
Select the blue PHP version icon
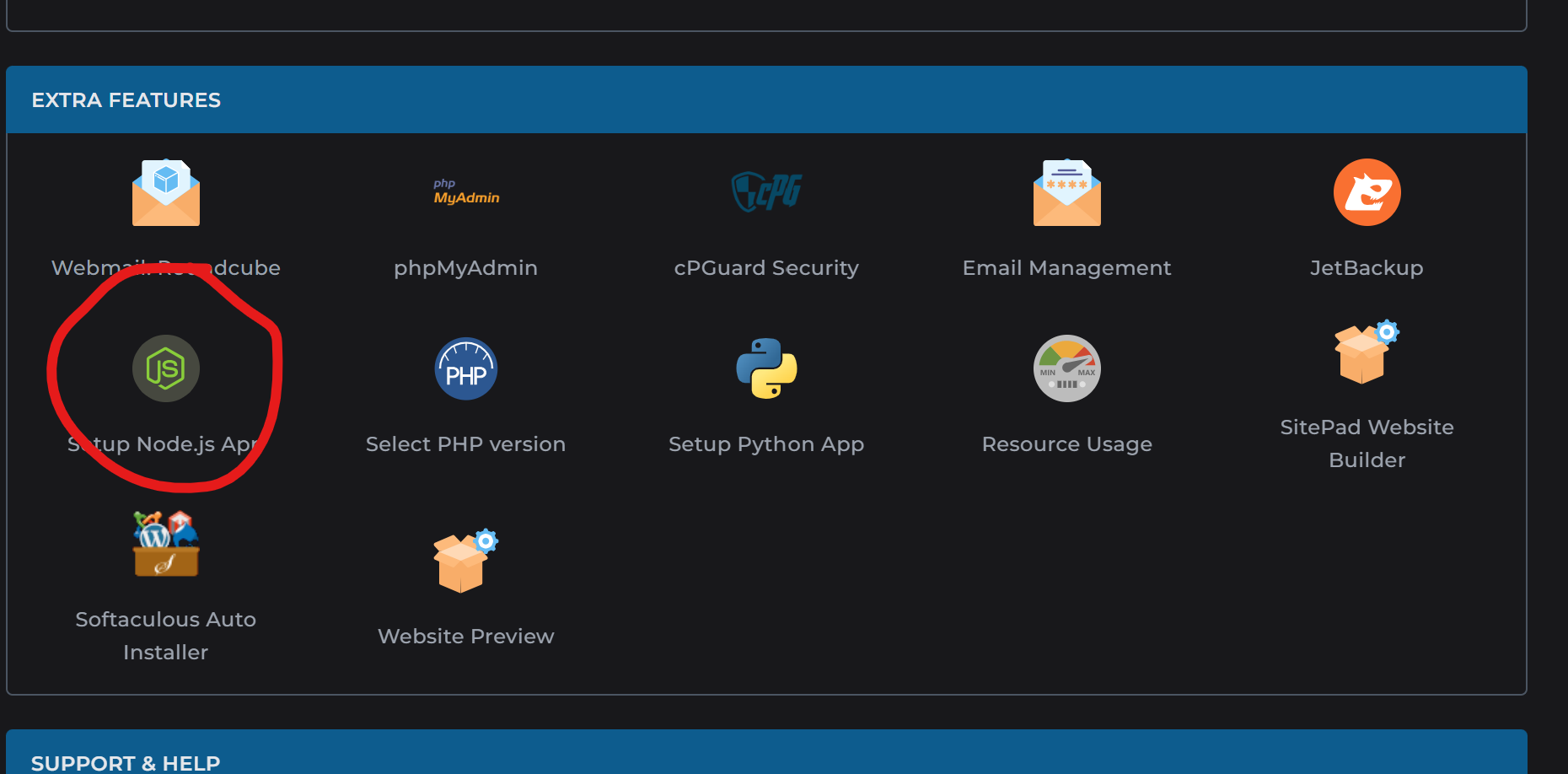466,368
